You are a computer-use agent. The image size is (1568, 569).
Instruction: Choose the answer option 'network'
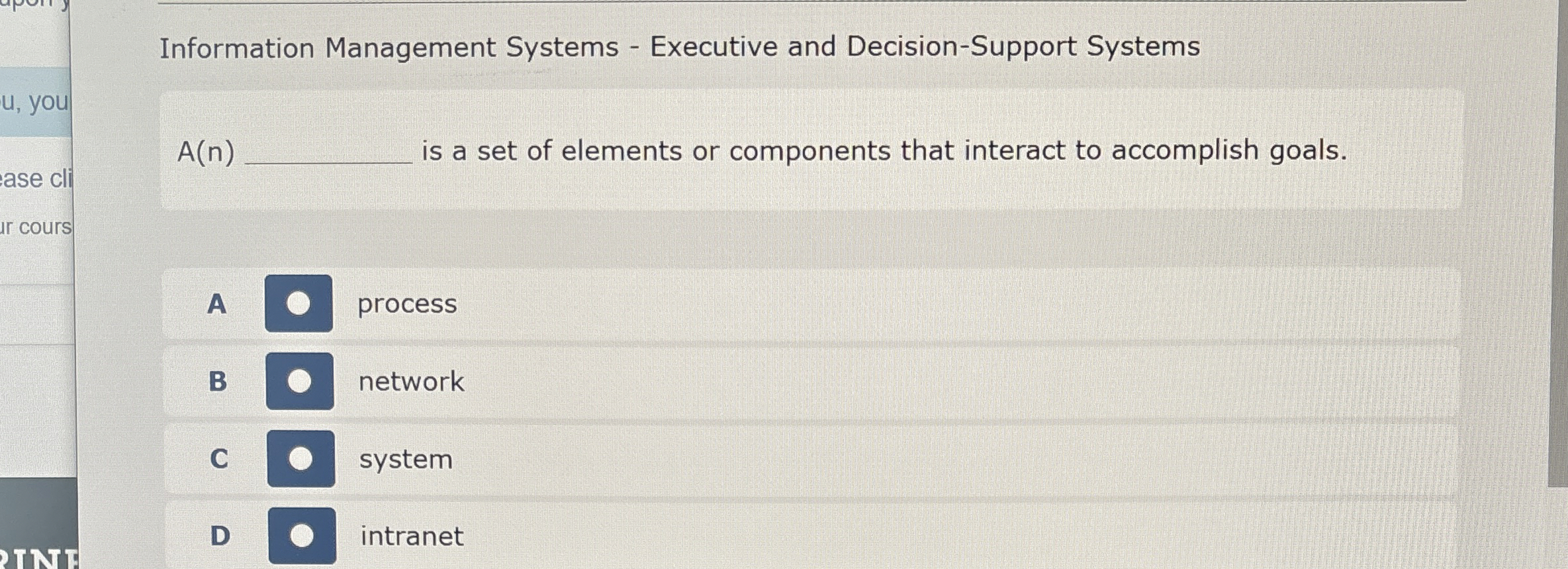[412, 382]
